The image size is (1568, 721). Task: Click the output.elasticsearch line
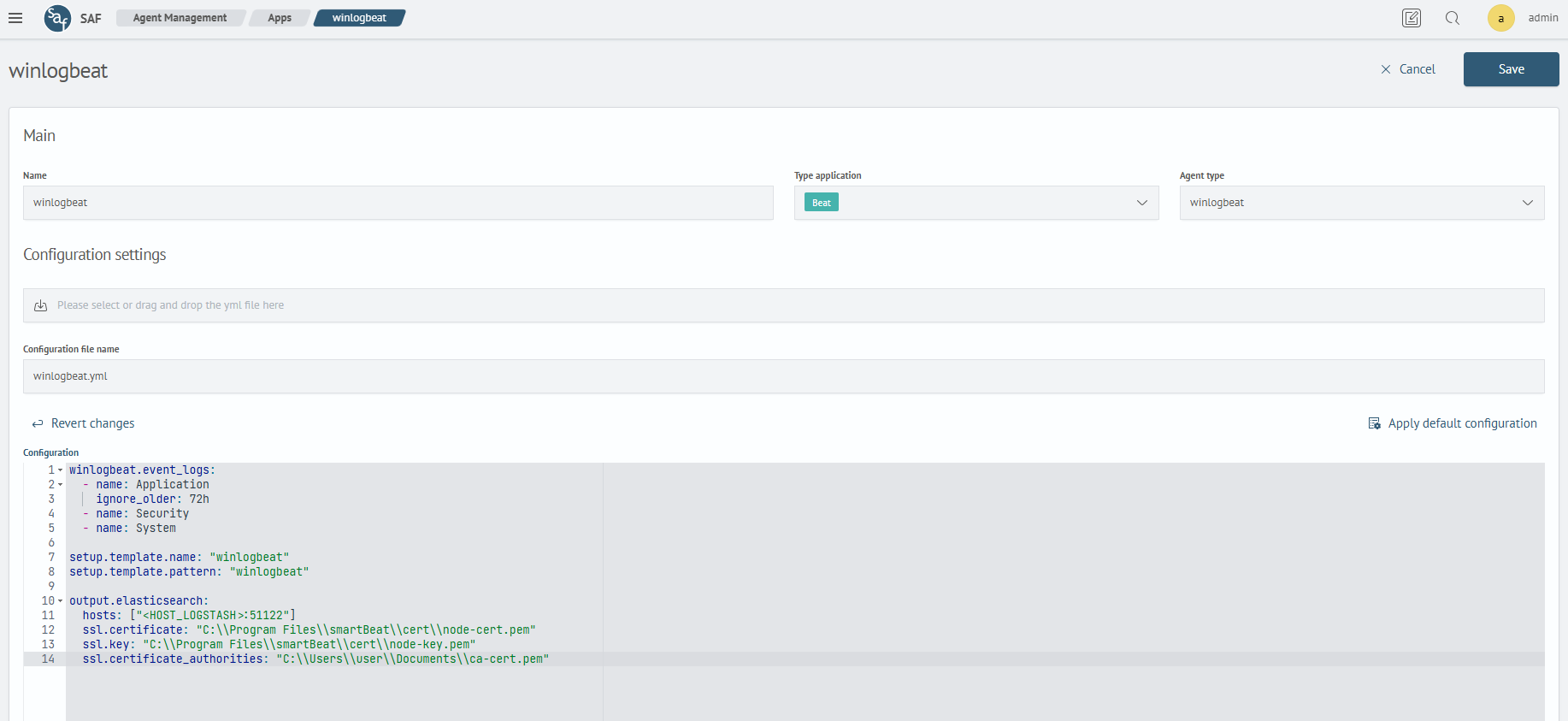tap(139, 601)
